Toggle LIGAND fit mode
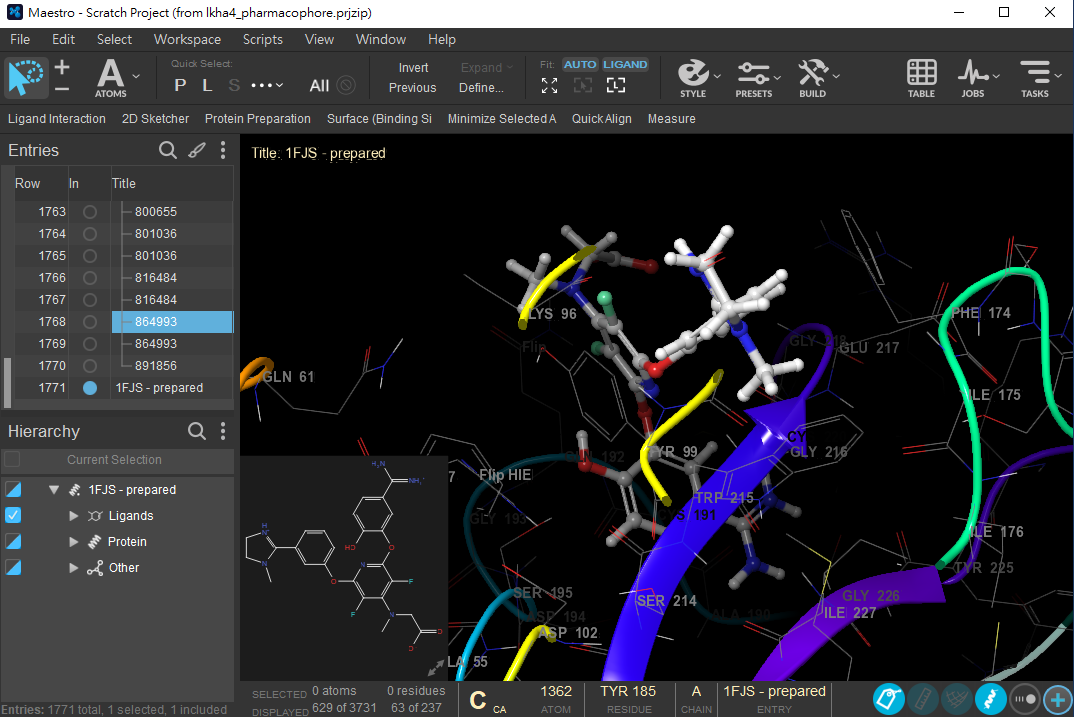Viewport: 1074px width, 717px height. tap(625, 64)
